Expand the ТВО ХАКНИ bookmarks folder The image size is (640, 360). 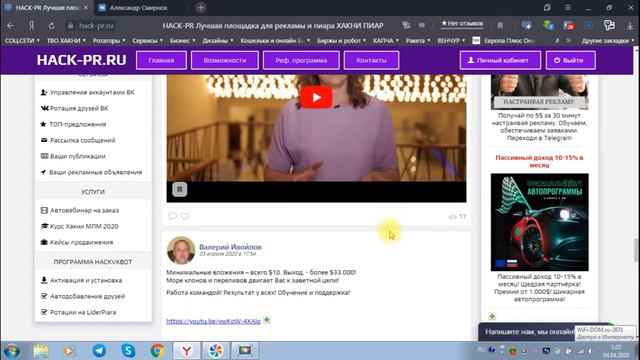66,40
